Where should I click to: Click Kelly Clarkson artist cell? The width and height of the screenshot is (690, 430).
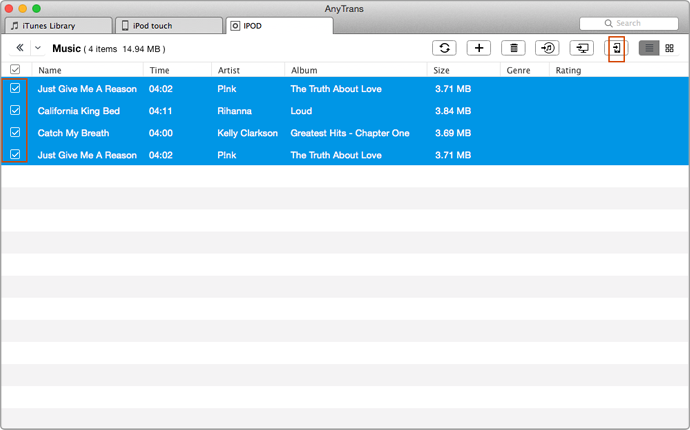[x=247, y=133]
